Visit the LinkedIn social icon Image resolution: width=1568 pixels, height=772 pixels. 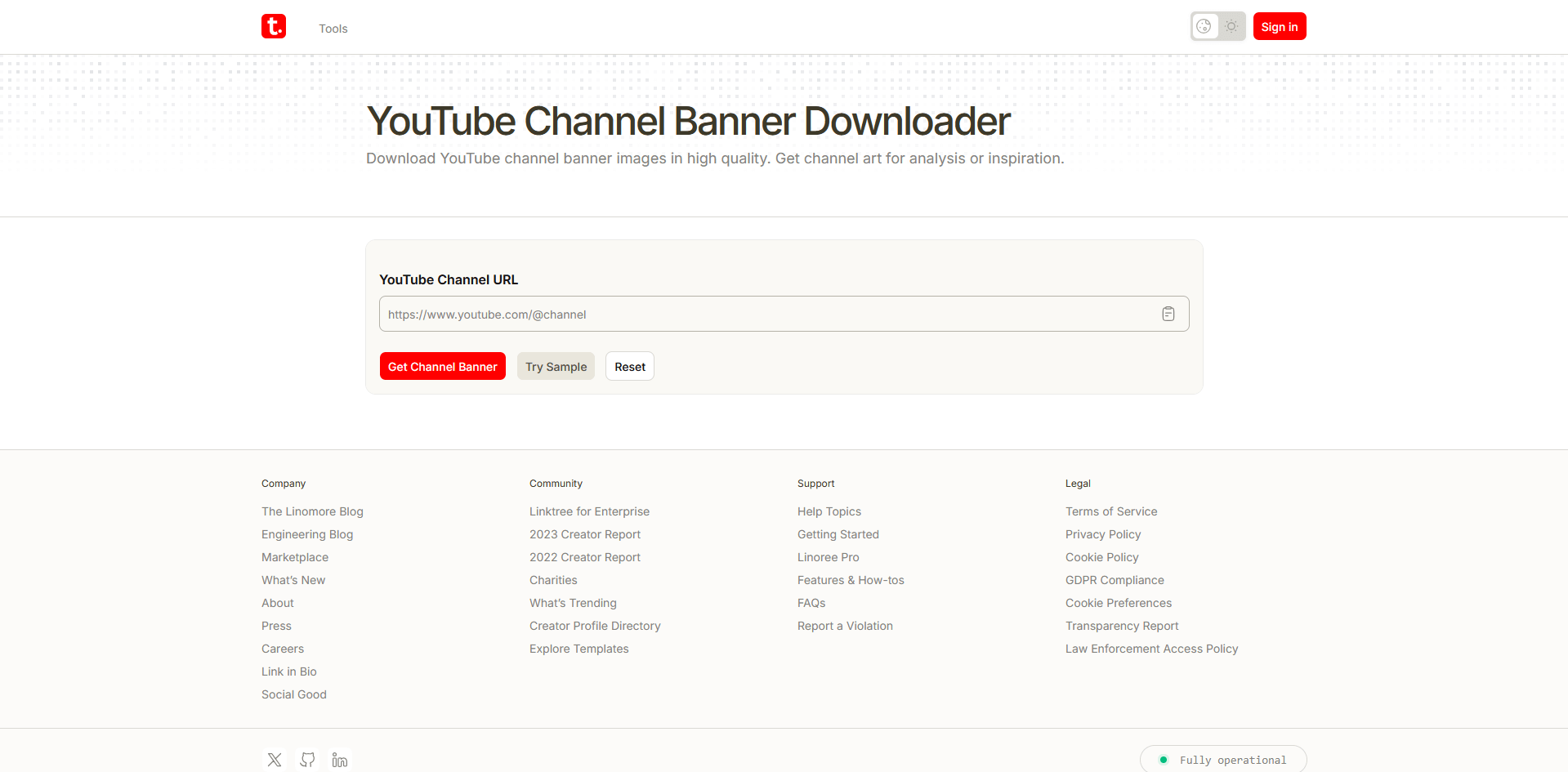[x=340, y=760]
